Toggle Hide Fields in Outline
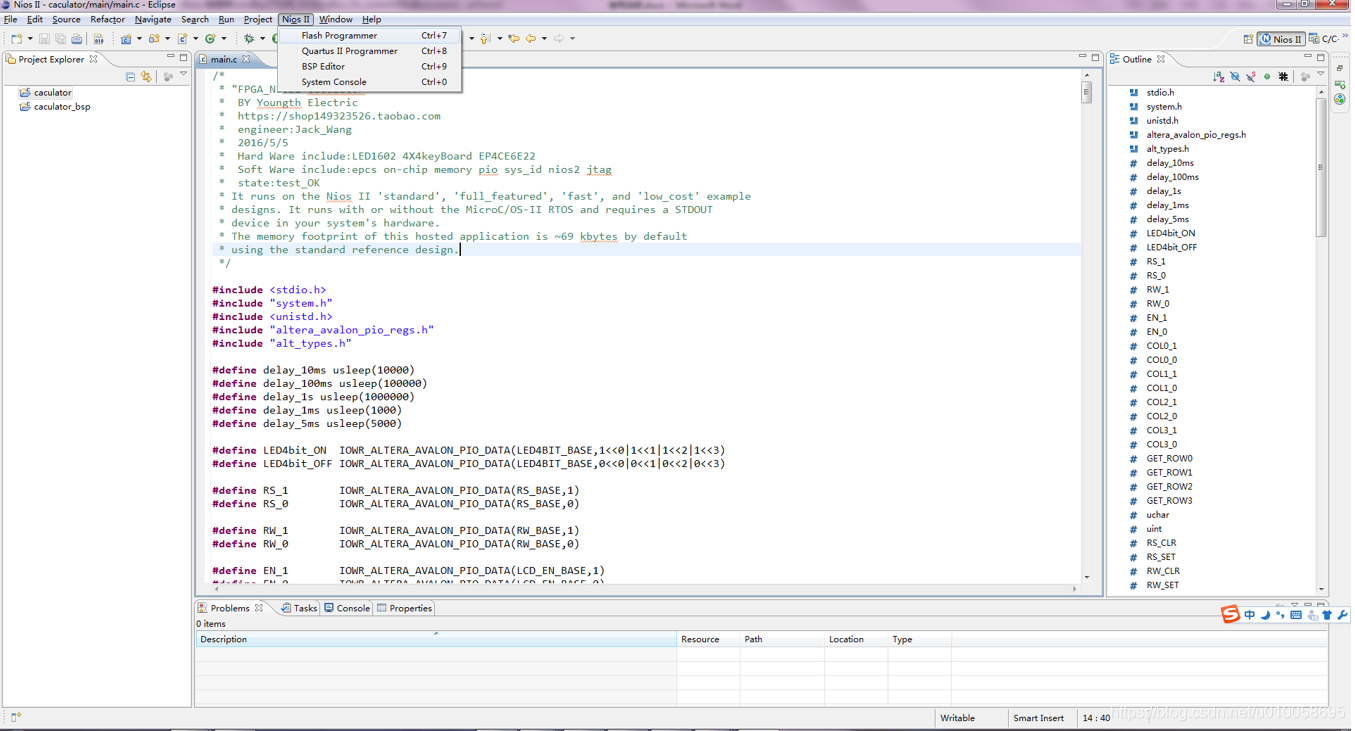 point(1235,76)
